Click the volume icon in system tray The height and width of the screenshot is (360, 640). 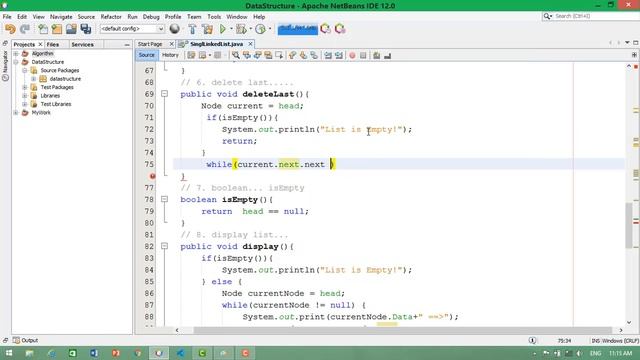[579, 353]
